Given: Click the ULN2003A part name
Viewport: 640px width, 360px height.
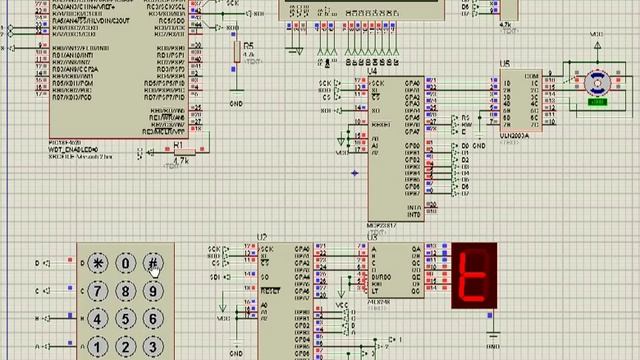Looking at the screenshot, I should point(514,136).
